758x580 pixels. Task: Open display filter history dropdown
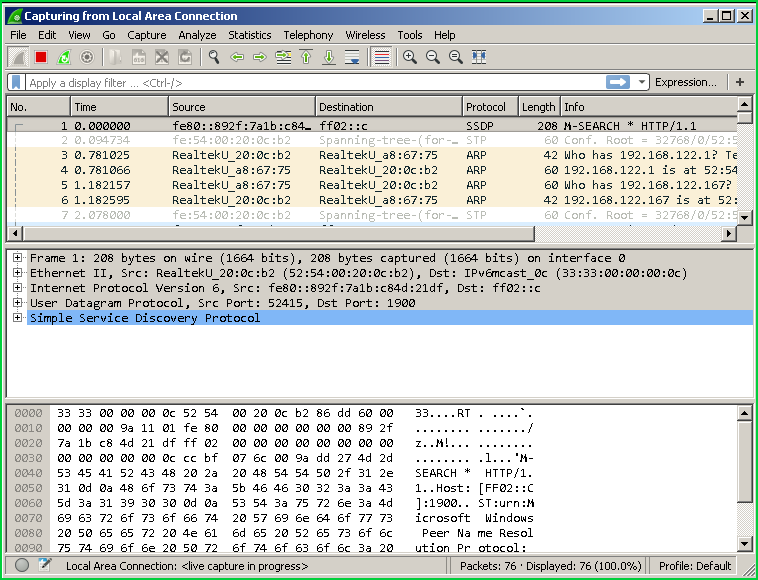pyautogui.click(x=641, y=83)
